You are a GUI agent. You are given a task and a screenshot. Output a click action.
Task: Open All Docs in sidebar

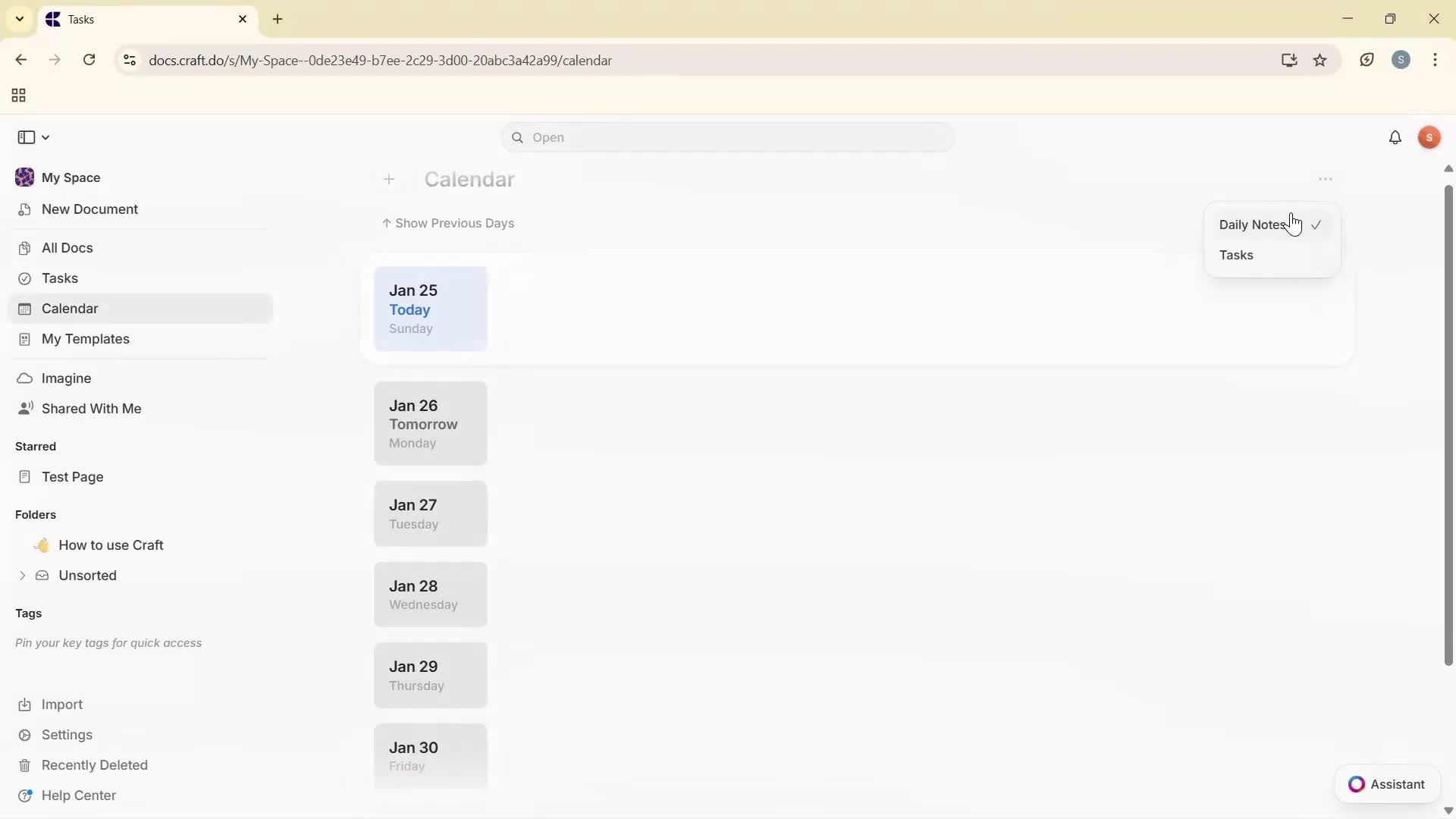67,248
